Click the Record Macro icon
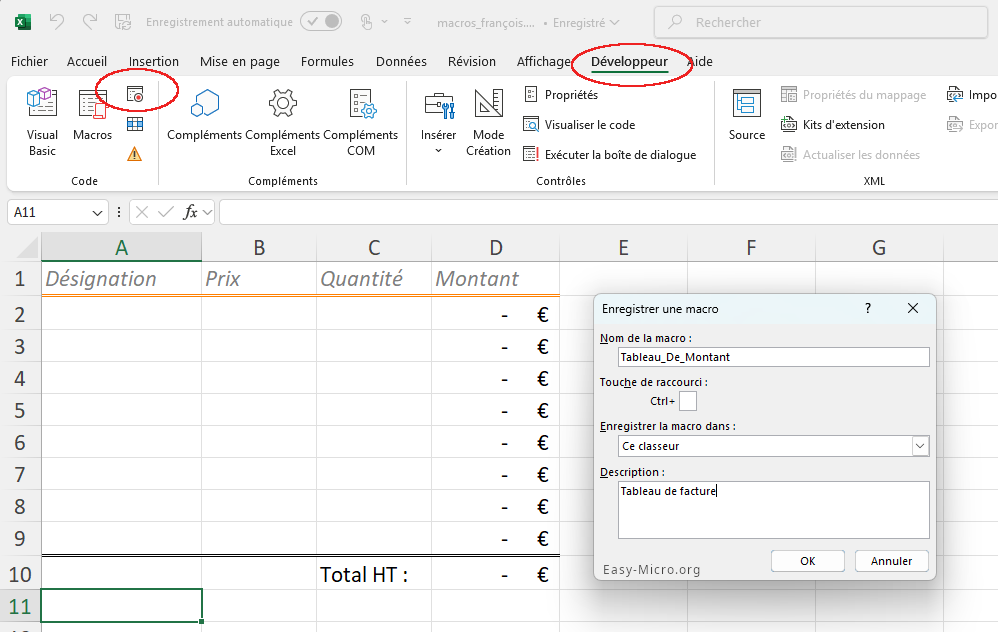The image size is (998, 632). tap(135, 94)
